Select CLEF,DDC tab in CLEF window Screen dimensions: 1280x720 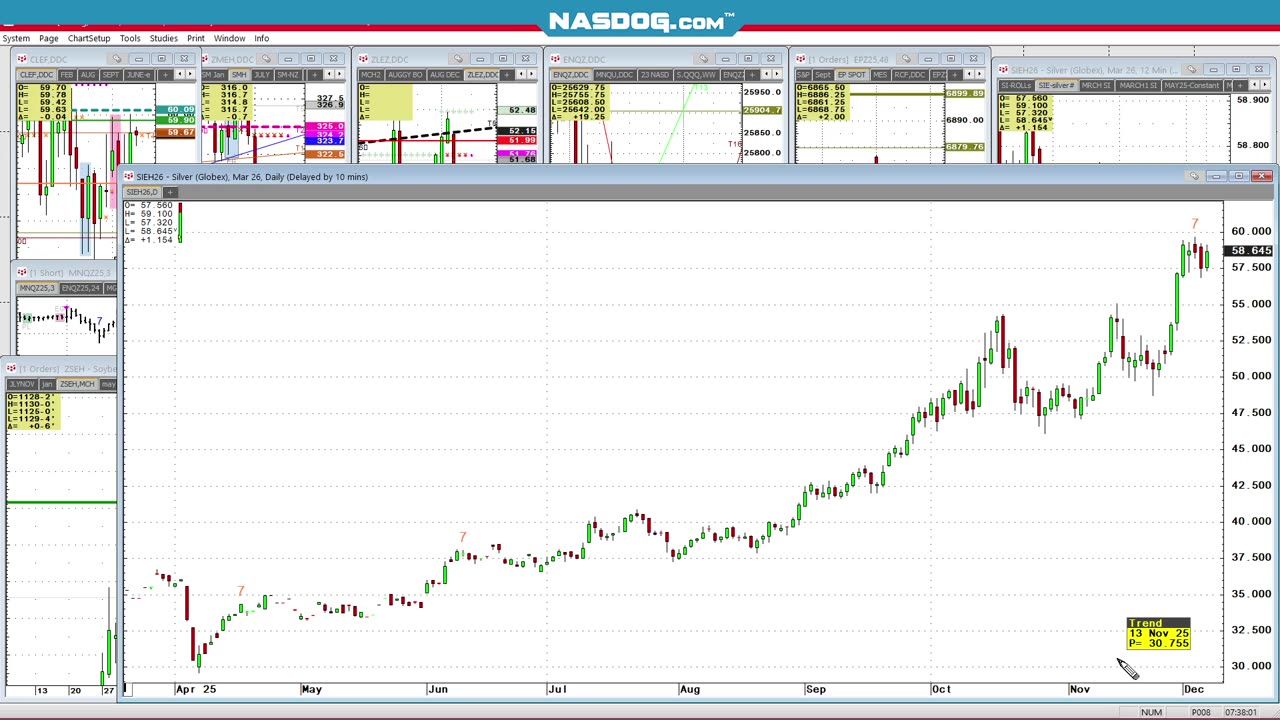click(36, 75)
